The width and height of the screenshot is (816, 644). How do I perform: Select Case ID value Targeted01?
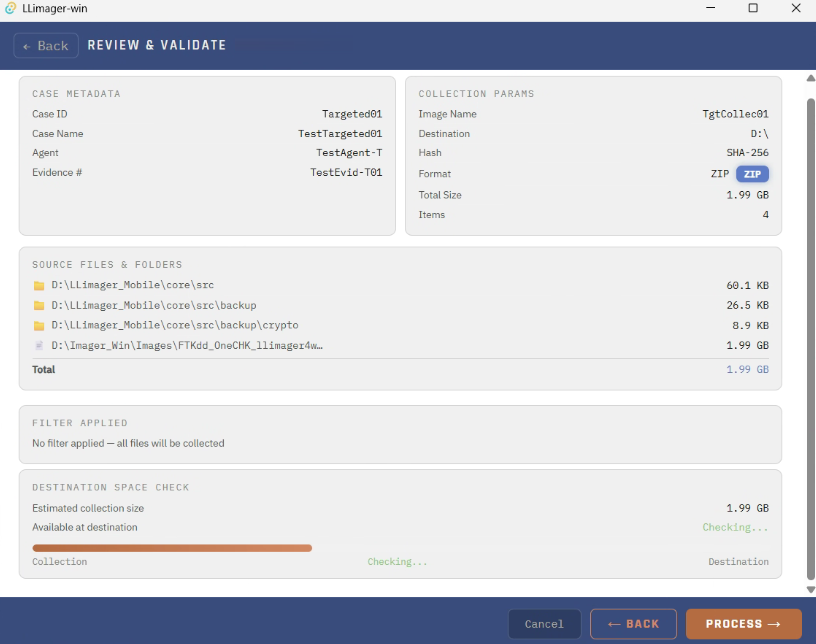click(x=352, y=114)
